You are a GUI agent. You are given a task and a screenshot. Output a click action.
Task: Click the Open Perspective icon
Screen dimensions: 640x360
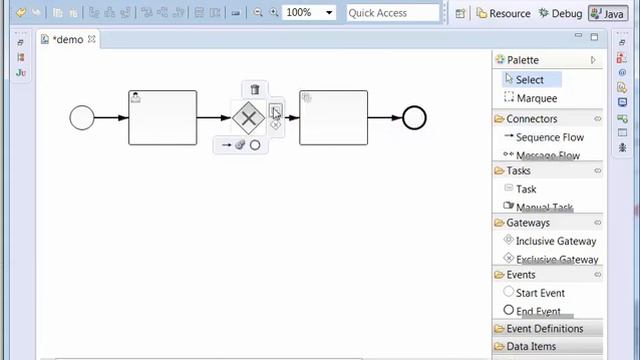click(460, 13)
